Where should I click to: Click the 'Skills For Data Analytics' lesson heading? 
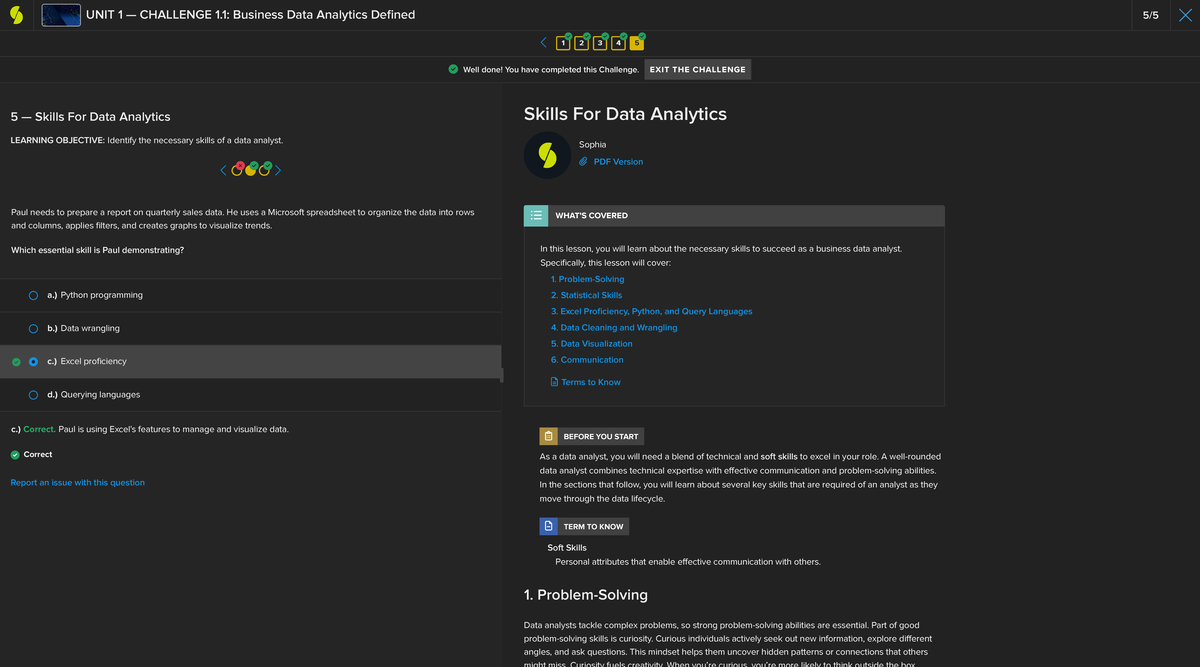click(x=625, y=113)
